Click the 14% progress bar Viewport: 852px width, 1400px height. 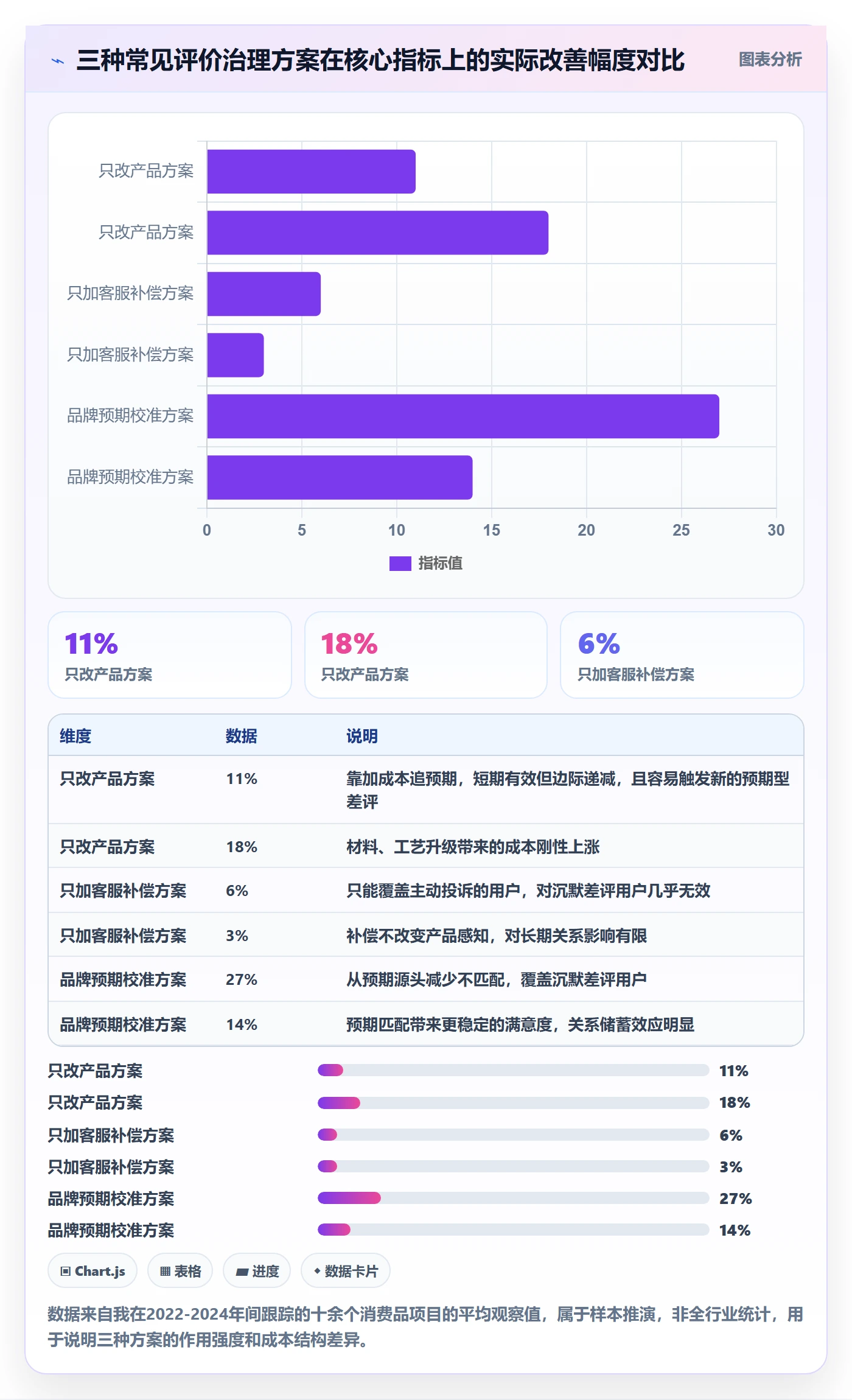point(513,1230)
